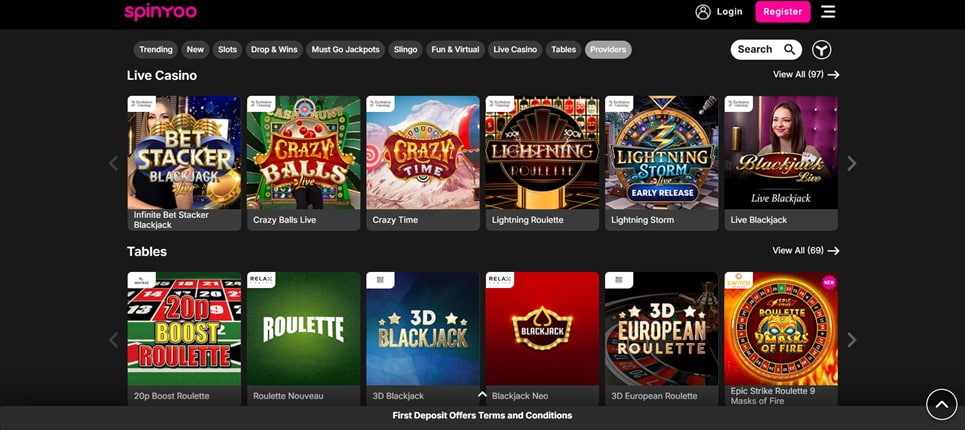Click Live Casino carousel right arrow

851,163
